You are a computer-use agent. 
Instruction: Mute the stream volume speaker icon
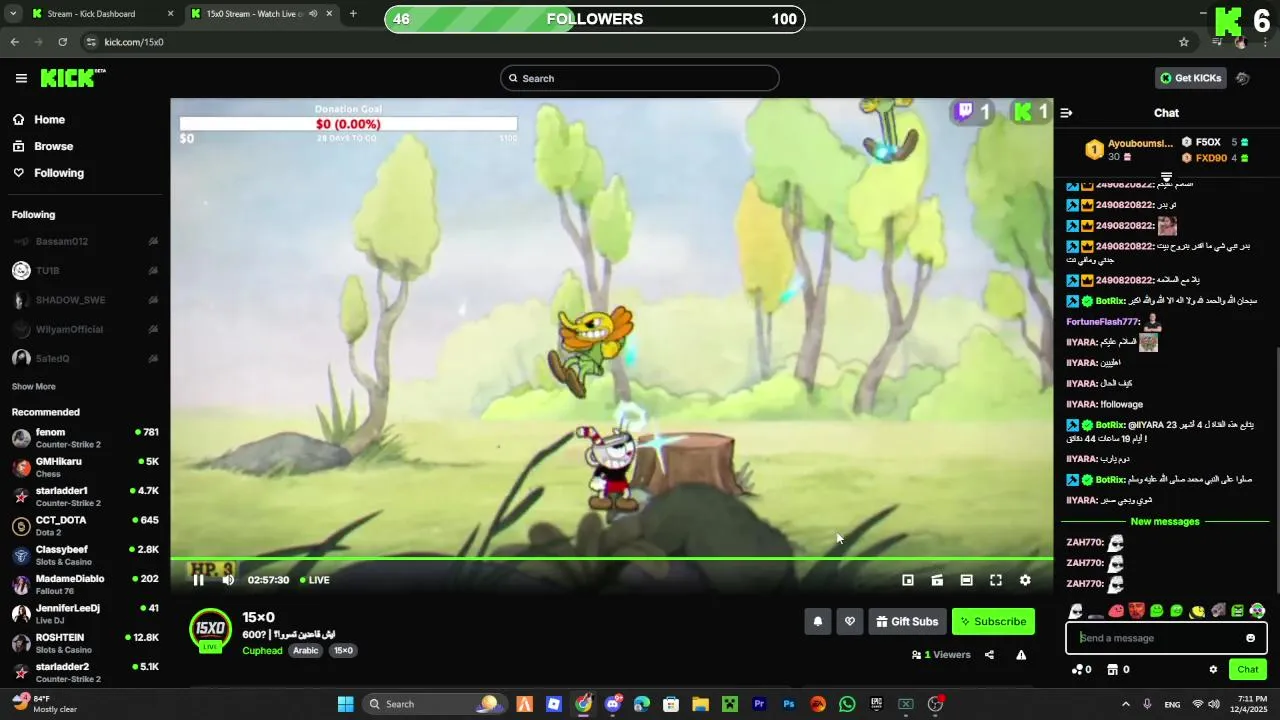(x=228, y=580)
